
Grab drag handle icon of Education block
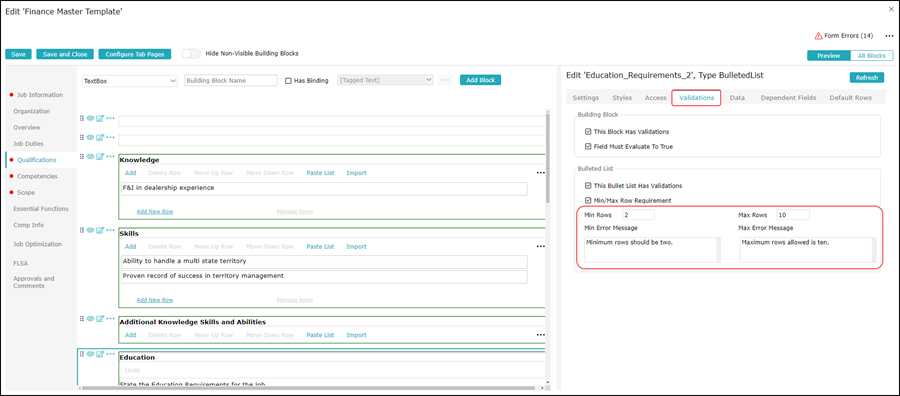pos(82,354)
